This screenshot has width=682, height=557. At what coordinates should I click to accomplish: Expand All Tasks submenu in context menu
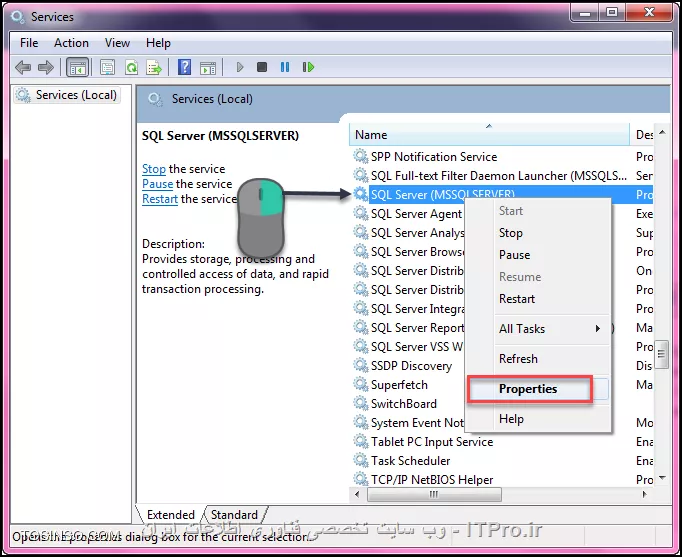tap(538, 329)
